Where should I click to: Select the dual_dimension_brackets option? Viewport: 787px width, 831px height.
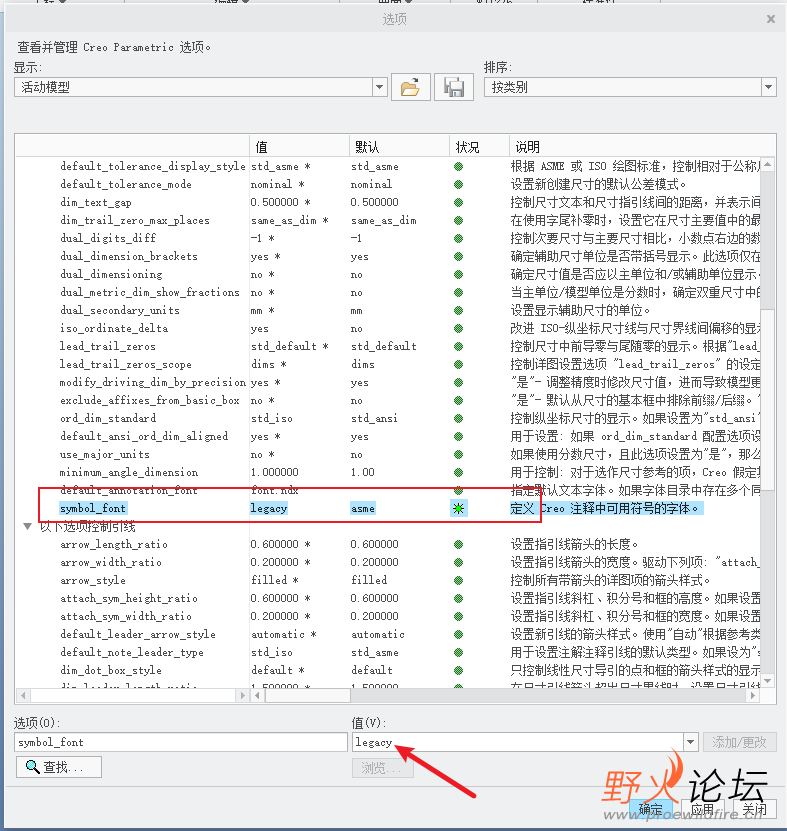[x=128, y=257]
